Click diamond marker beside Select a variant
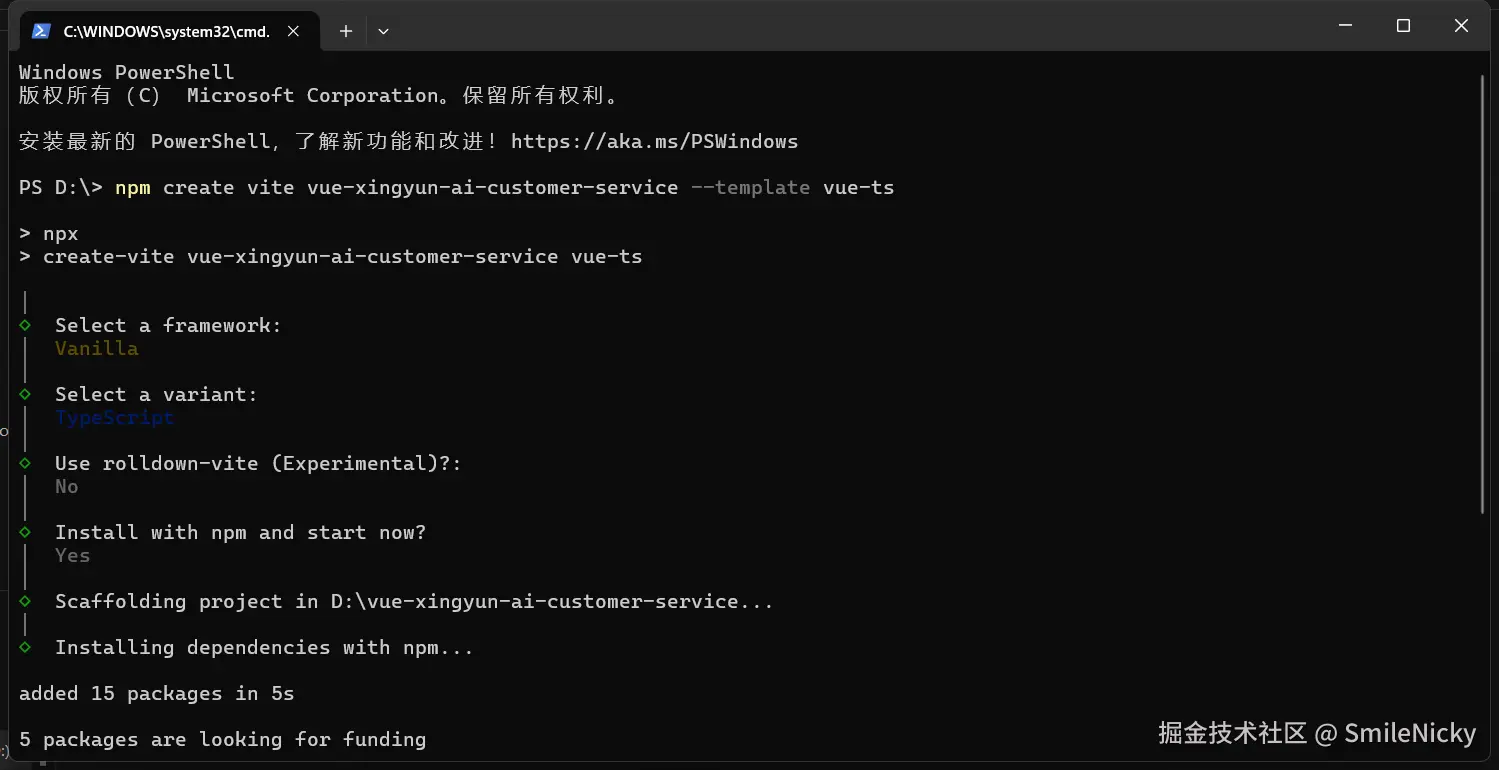This screenshot has height=770, width=1499. pos(25,394)
